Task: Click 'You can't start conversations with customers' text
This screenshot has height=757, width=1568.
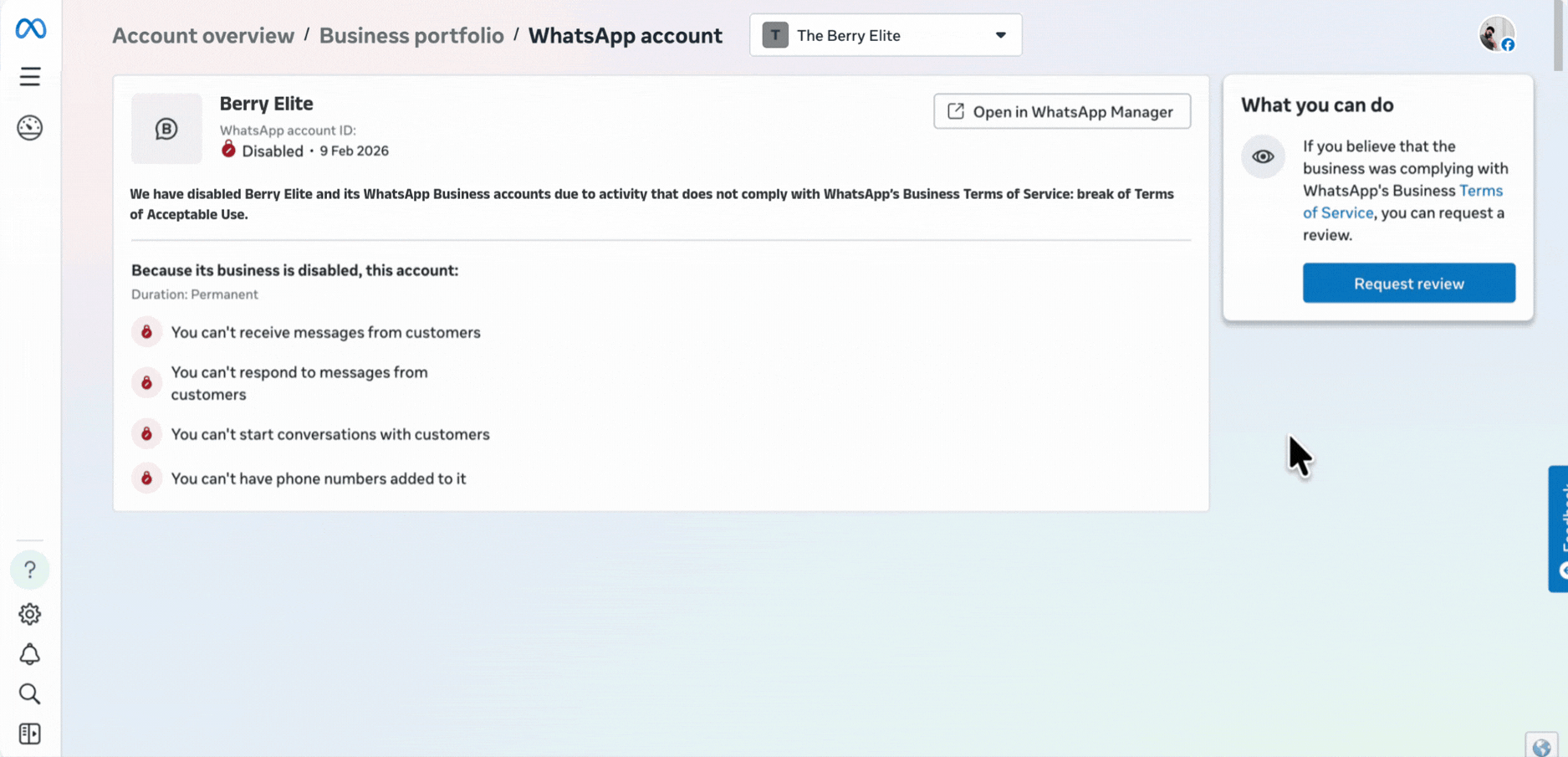Action: [330, 434]
